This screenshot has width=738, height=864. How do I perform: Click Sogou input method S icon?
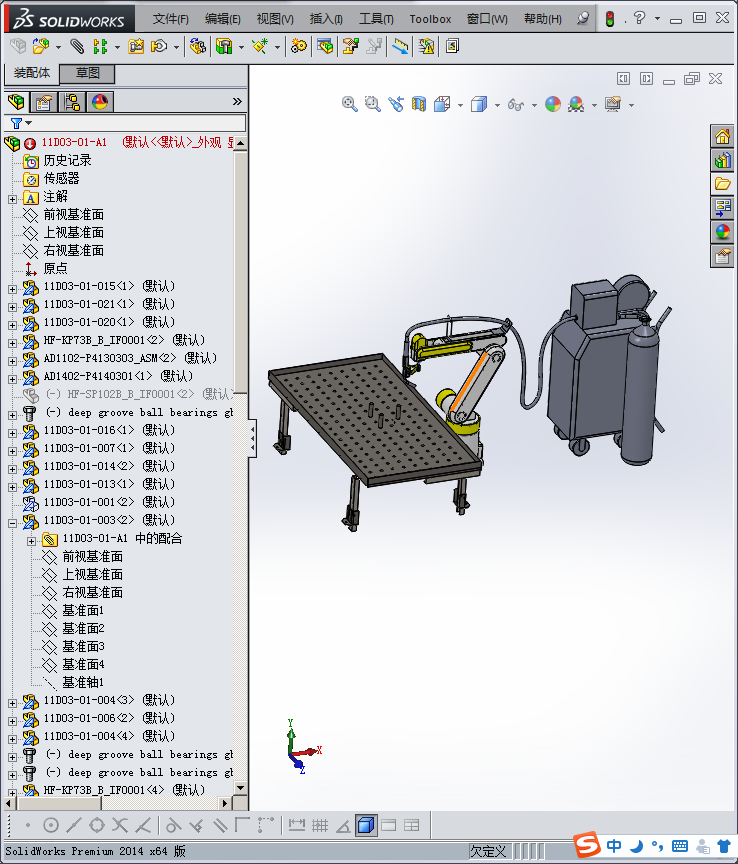pyautogui.click(x=586, y=845)
